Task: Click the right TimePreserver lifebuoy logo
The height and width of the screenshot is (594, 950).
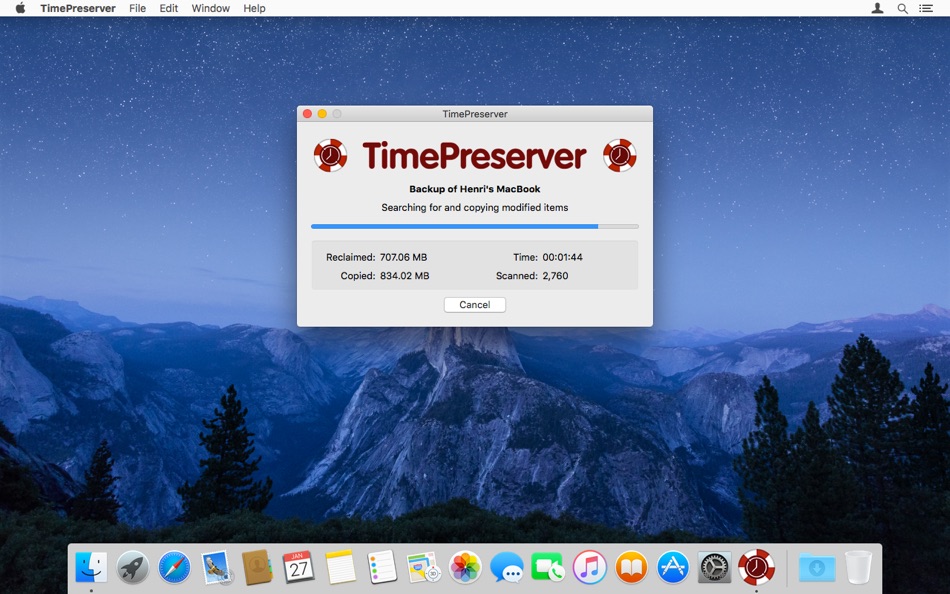Action: tap(619, 155)
